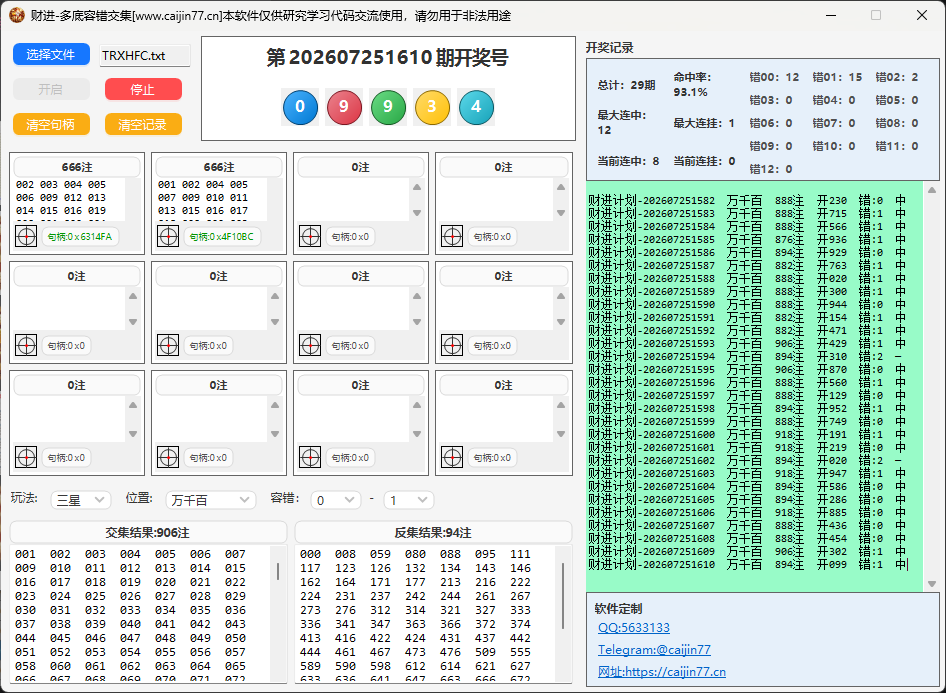Click crosshair picker in first bottom-row panel
The image size is (946, 693).
26,457
